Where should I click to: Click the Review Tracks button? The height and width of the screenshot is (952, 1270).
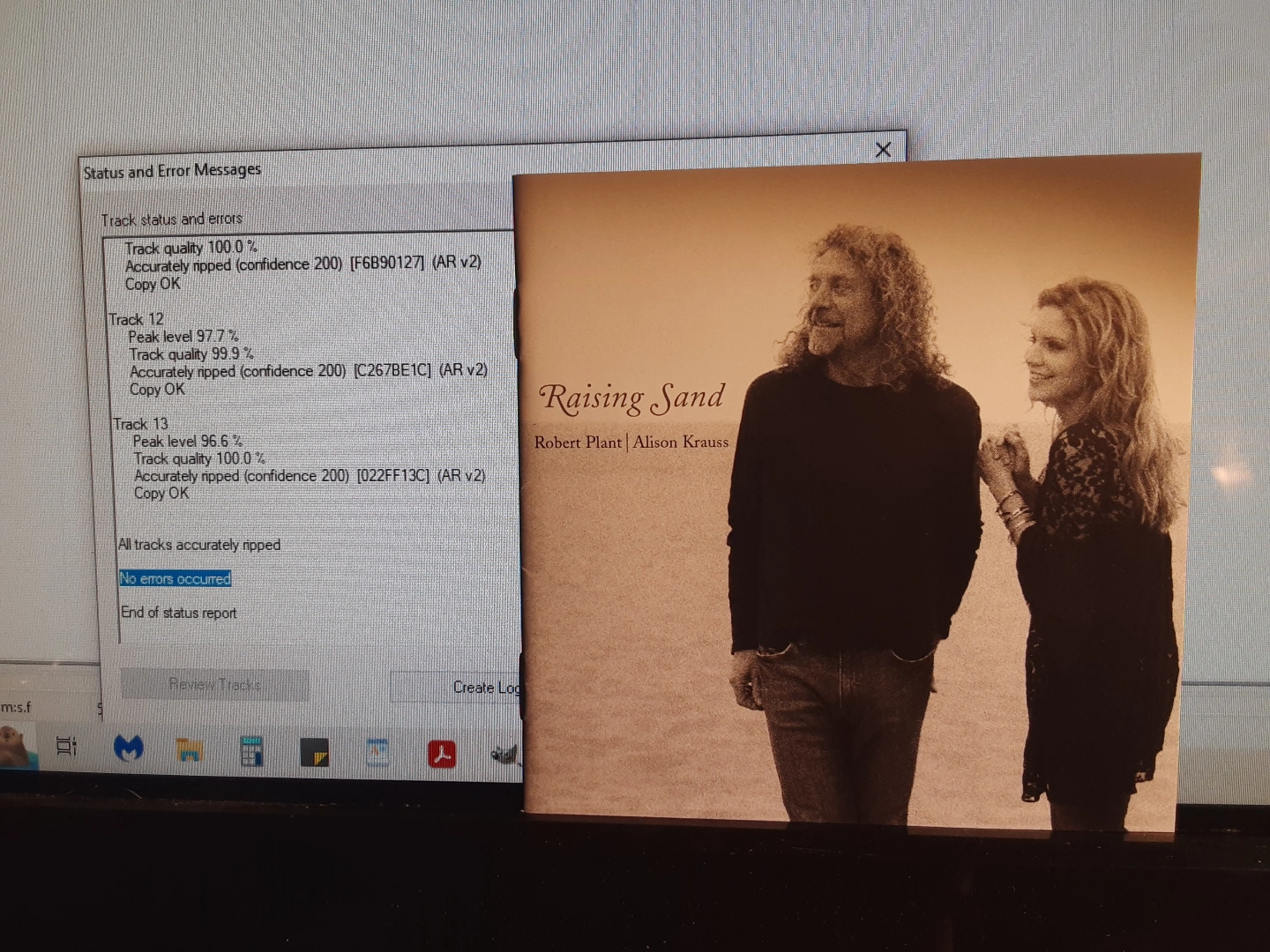coord(214,684)
